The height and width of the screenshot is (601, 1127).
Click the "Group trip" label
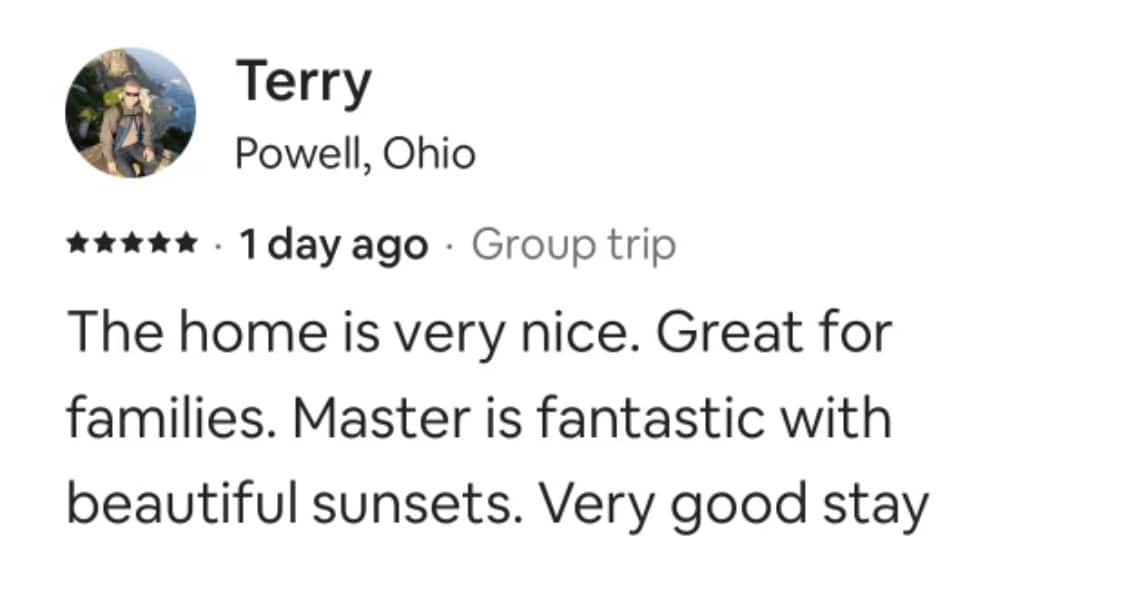pyautogui.click(x=574, y=246)
